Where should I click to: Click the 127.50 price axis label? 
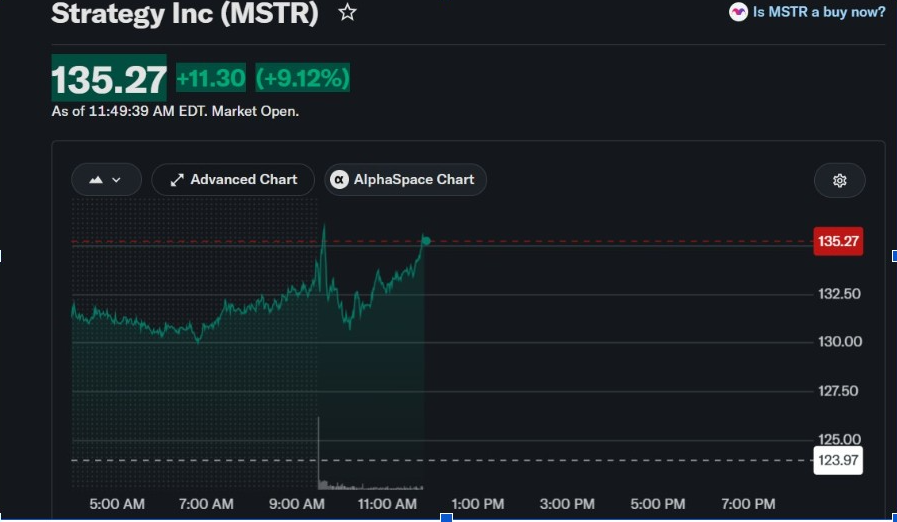[838, 391]
